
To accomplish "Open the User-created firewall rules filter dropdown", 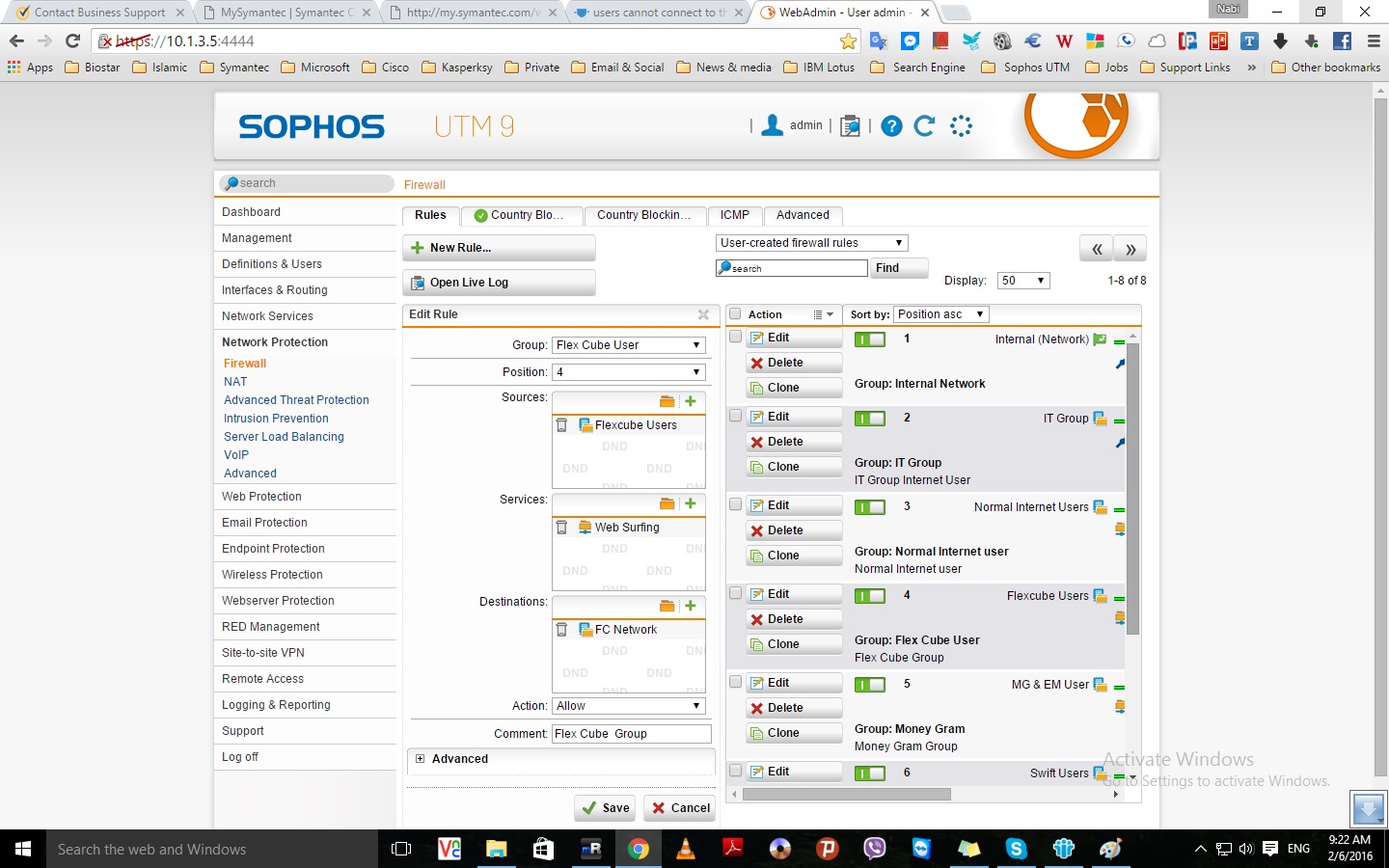I will 812,243.
